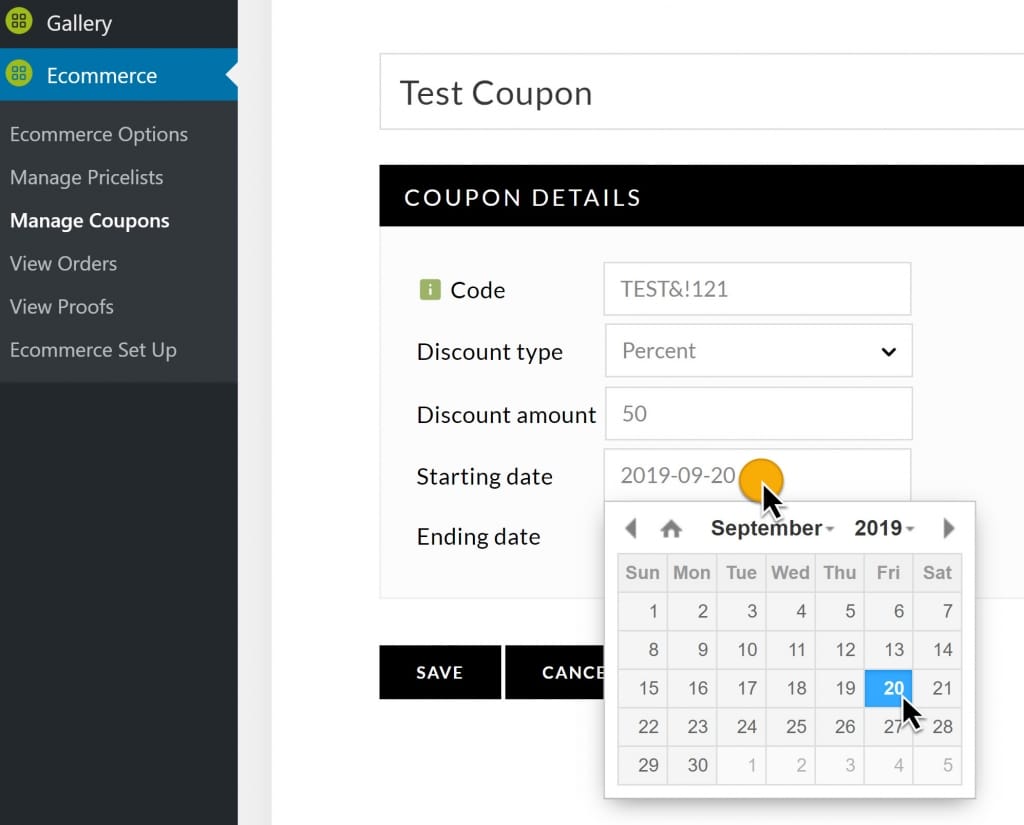Click the home icon in the datepicker
The height and width of the screenshot is (825, 1024).
pos(671,527)
